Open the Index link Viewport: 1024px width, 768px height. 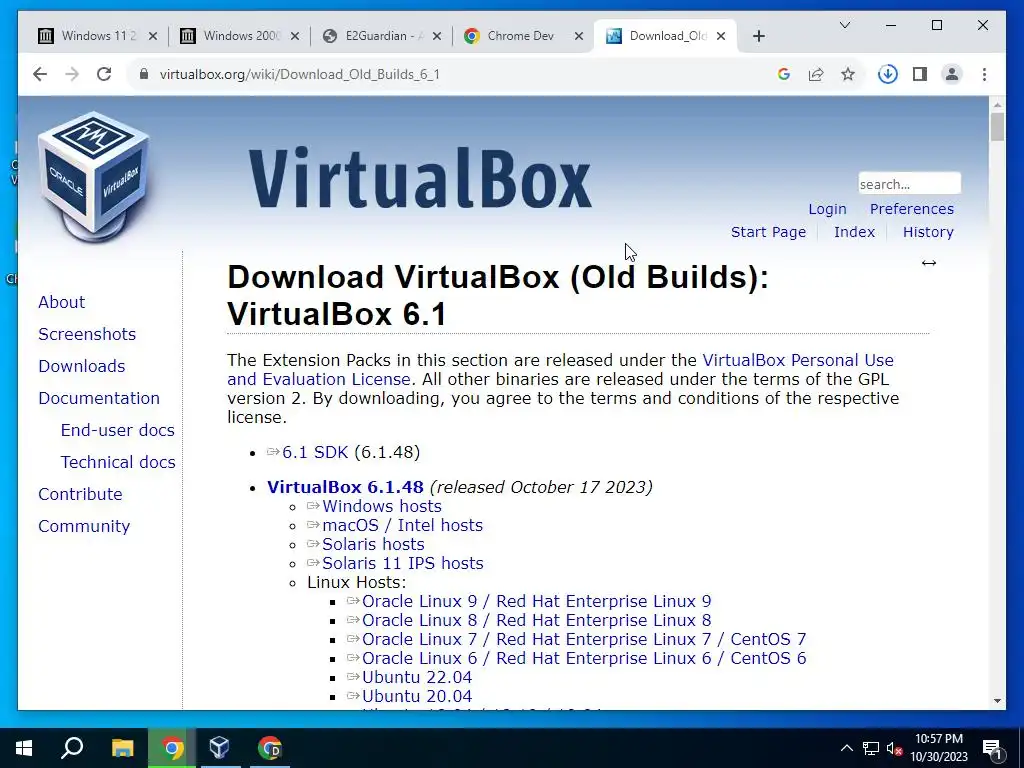point(854,232)
